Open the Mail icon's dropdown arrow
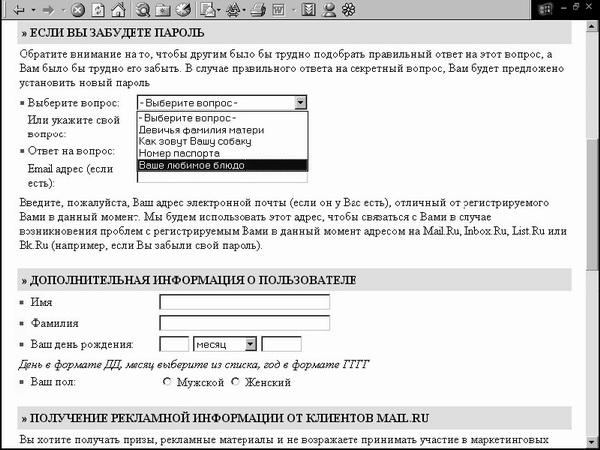600x450 pixels. click(x=218, y=10)
